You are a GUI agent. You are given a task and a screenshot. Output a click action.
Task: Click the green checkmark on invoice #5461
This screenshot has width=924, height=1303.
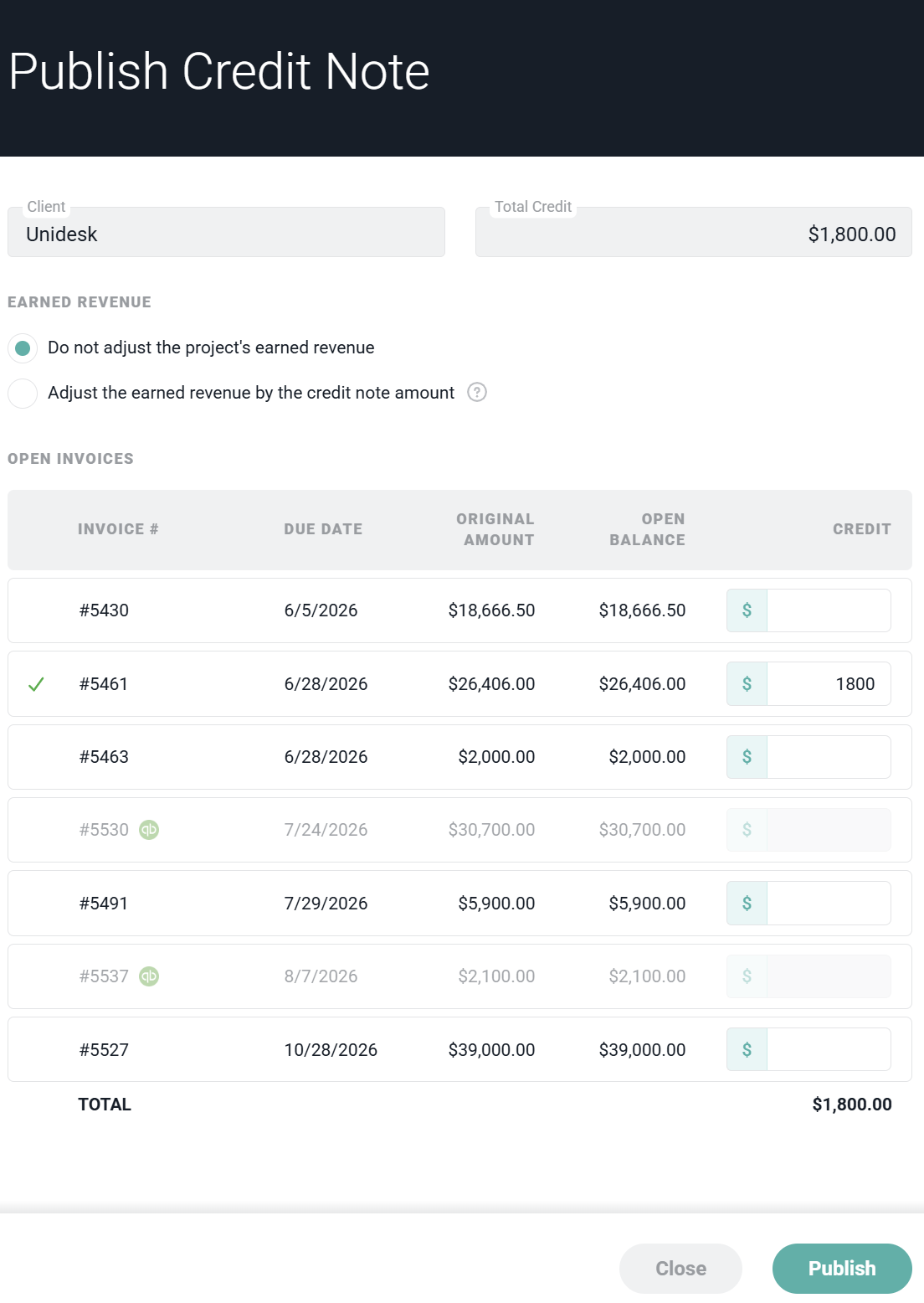point(36,684)
